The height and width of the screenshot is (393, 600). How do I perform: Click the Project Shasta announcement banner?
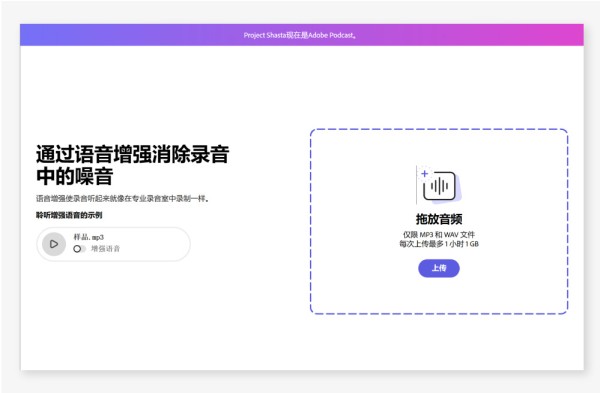[x=302, y=35]
